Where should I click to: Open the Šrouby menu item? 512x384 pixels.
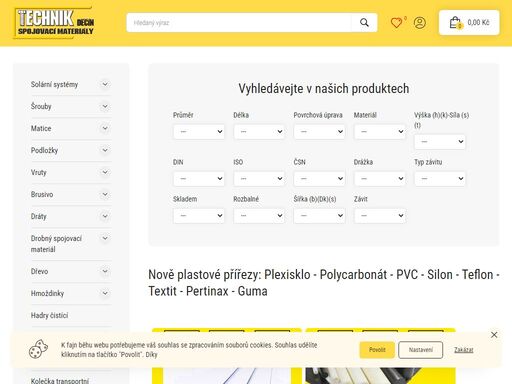41,106
